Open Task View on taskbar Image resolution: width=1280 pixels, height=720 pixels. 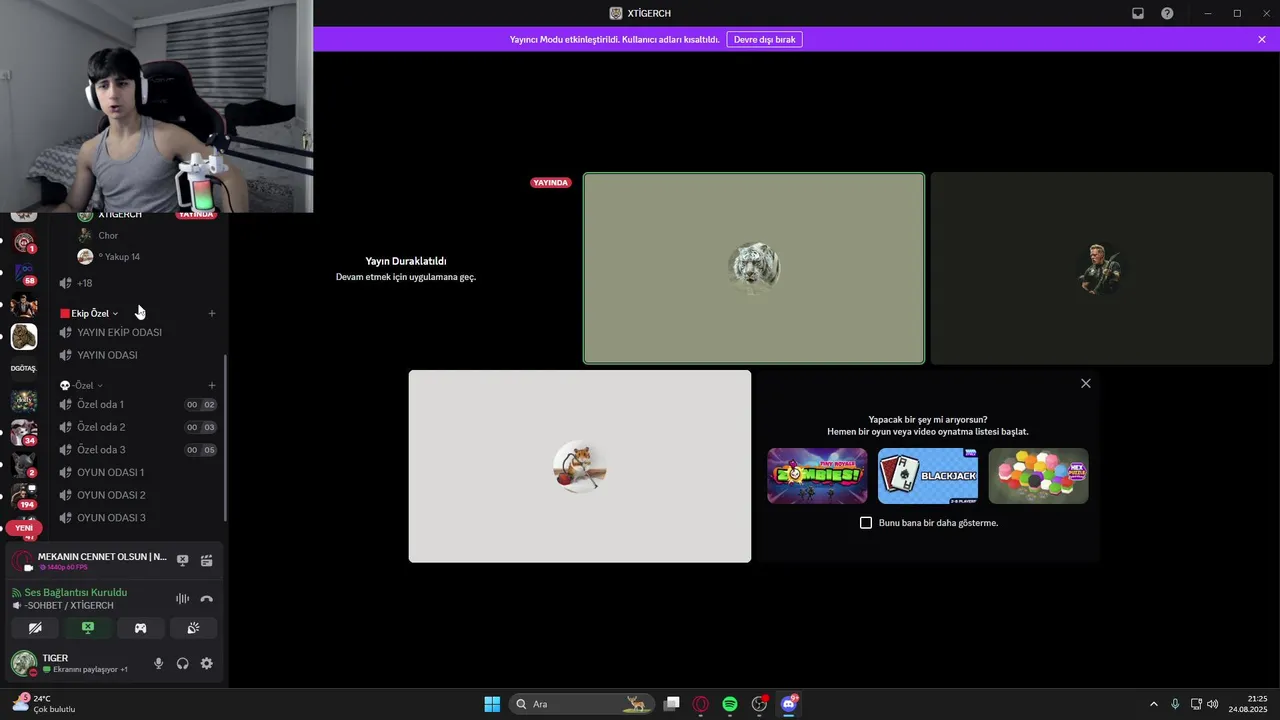click(672, 704)
